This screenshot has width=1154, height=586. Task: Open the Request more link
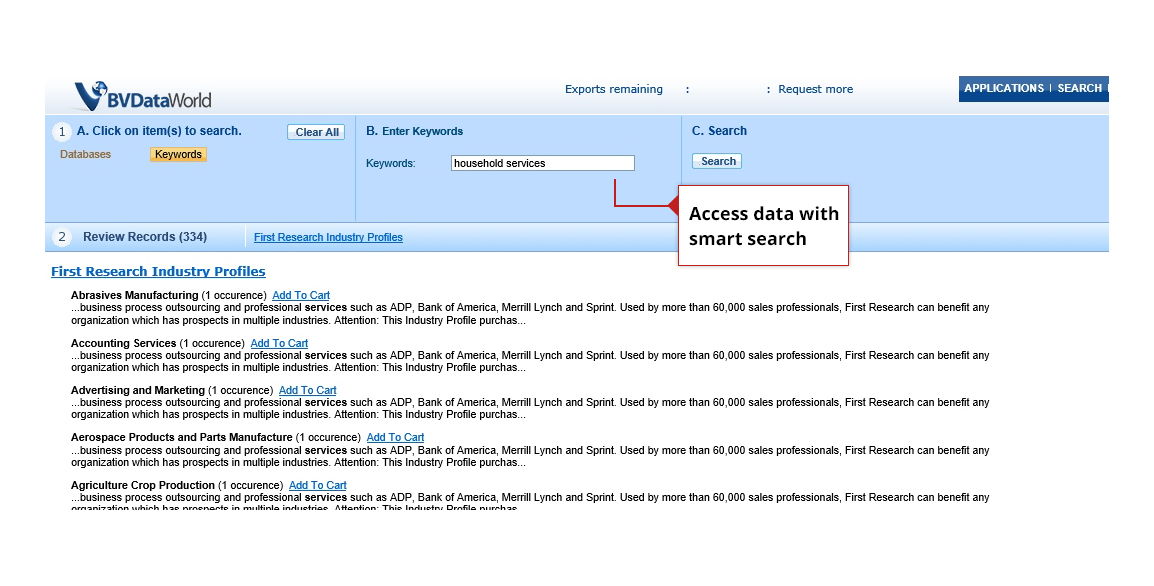[815, 89]
